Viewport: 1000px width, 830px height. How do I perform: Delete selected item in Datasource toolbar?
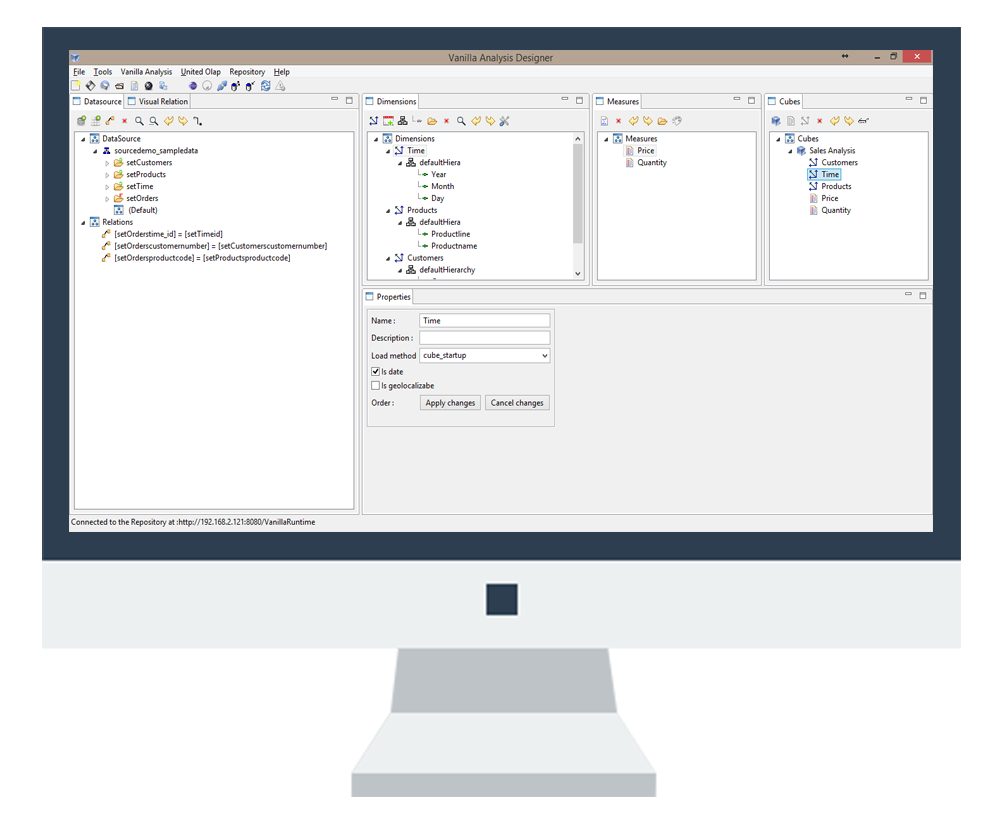124,121
